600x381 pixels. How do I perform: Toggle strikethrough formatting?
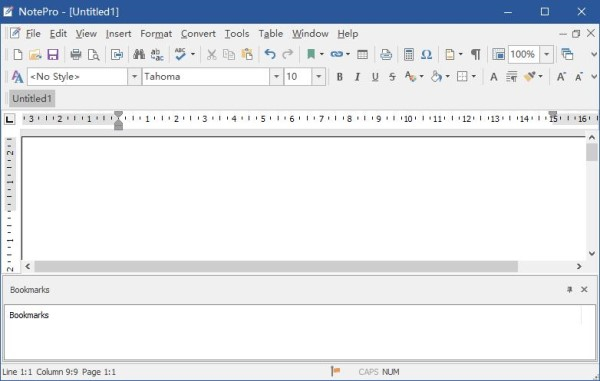point(392,77)
